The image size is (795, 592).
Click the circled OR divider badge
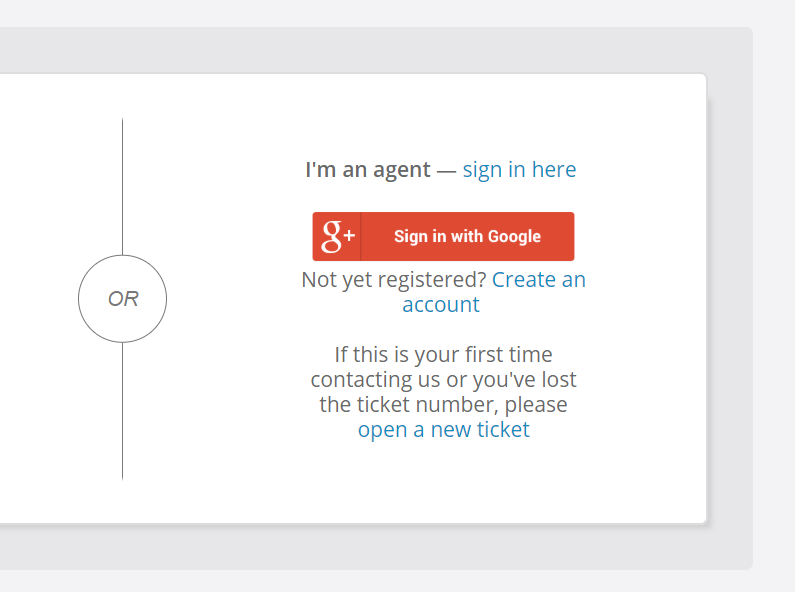click(123, 299)
